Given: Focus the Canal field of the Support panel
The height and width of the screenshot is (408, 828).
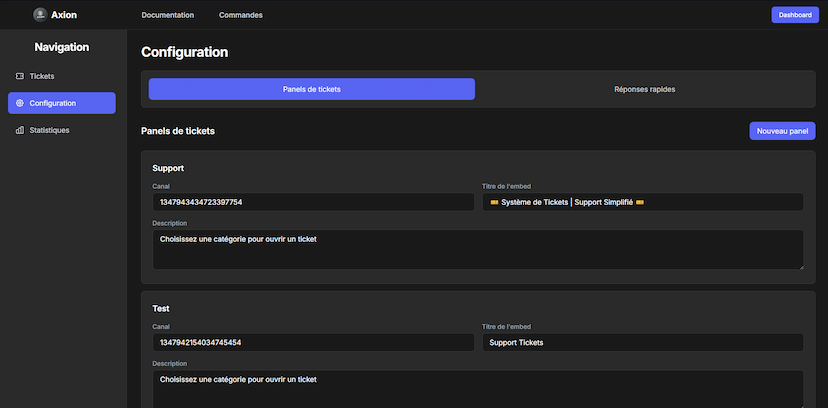Looking at the screenshot, I should coord(312,202).
